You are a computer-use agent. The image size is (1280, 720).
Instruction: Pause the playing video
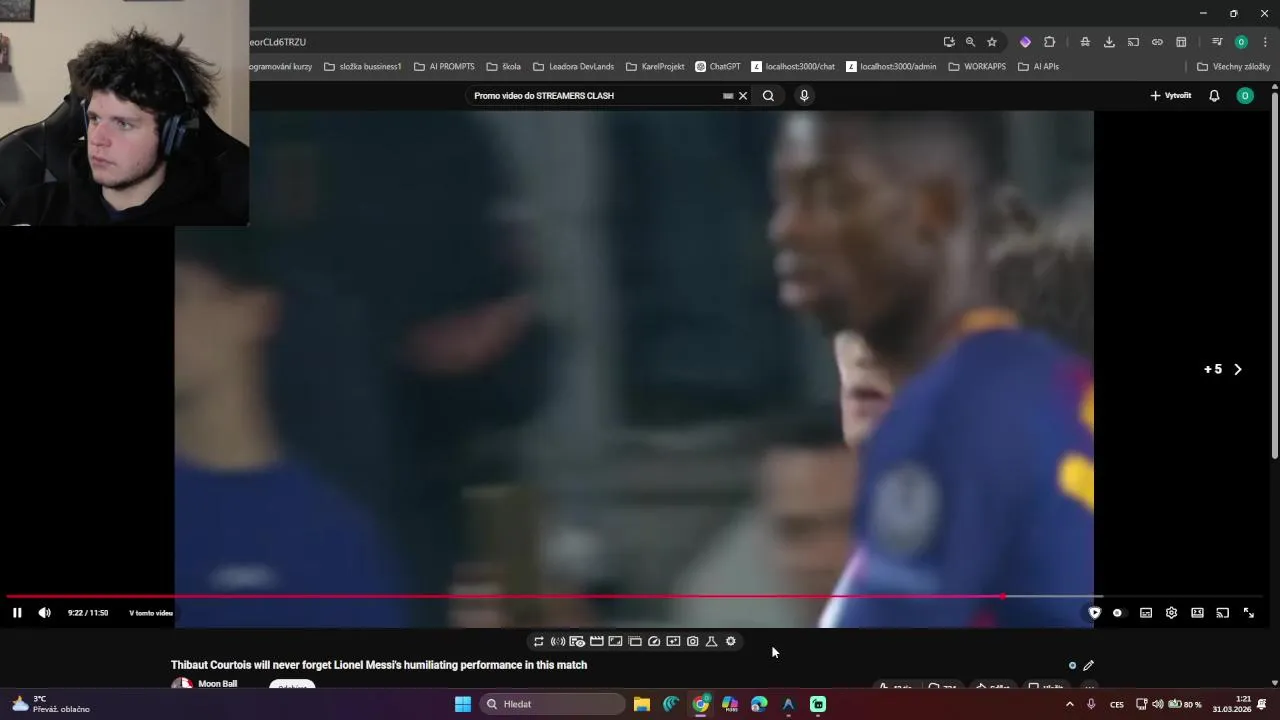[x=17, y=613]
